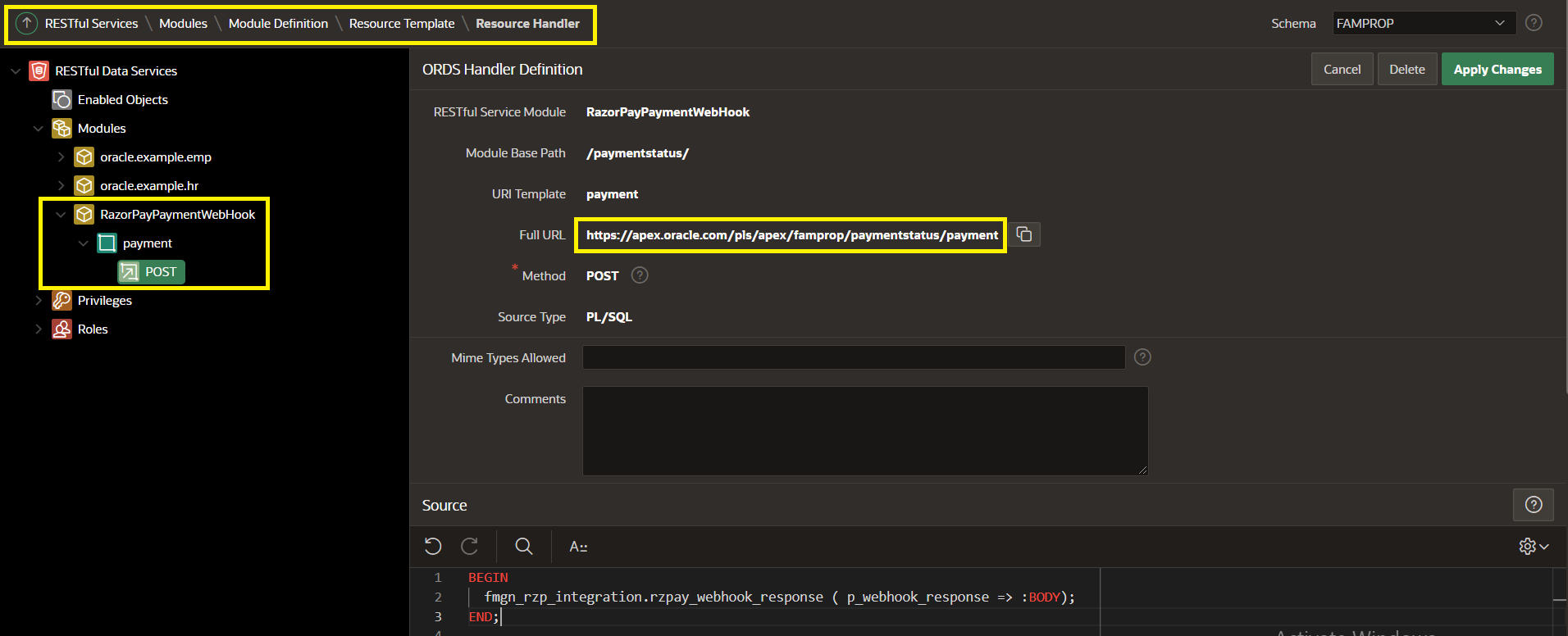Click RazorPayPaymentWebHook module name value
This screenshot has height=636, width=1568.
[x=668, y=112]
